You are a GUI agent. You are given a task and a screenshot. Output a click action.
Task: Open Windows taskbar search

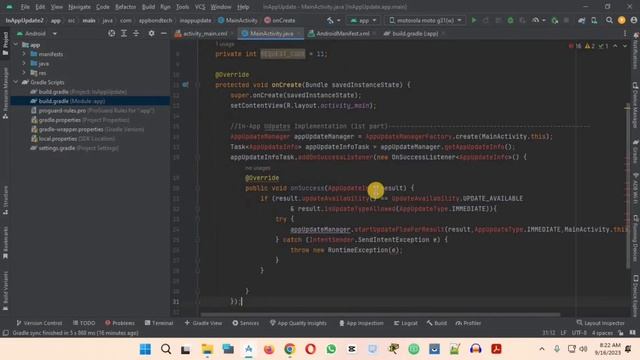[166, 349]
